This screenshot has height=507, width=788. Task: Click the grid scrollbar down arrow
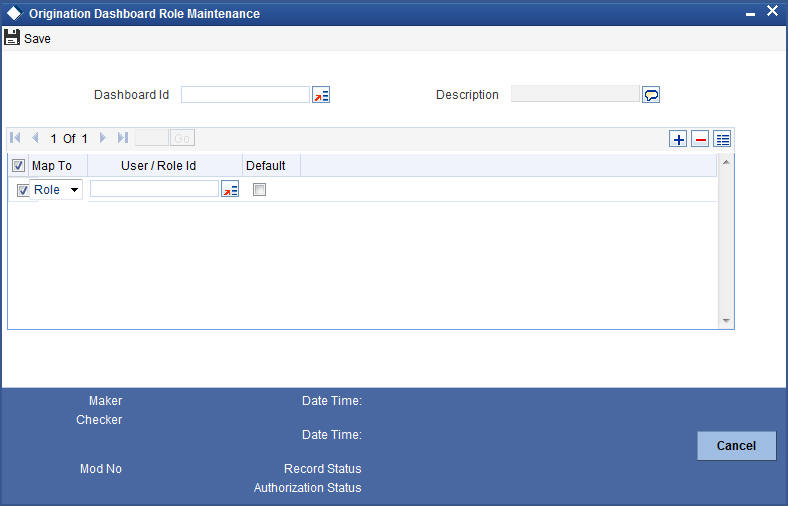pos(726,321)
